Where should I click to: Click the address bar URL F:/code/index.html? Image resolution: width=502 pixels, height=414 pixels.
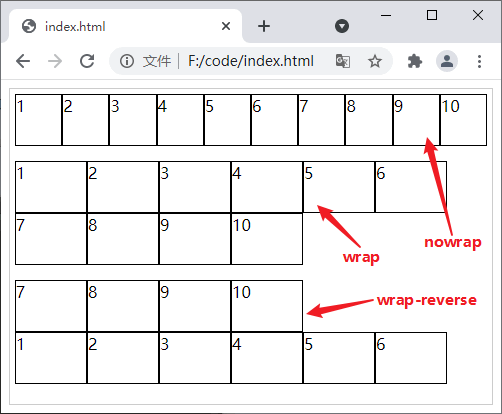[251, 61]
